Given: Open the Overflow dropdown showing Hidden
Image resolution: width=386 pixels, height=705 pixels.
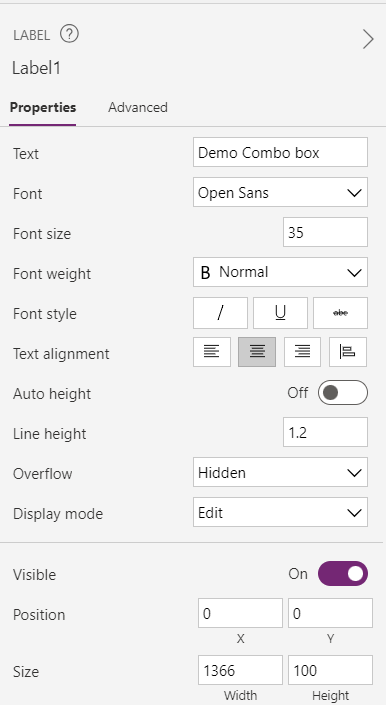Looking at the screenshot, I should tap(280, 472).
